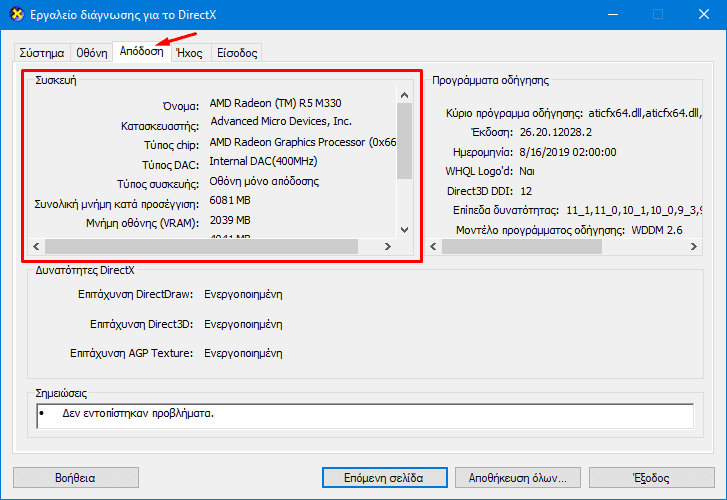Click the up arrow in the Συσκευή panel
The height and width of the screenshot is (500, 727).
coord(404,95)
